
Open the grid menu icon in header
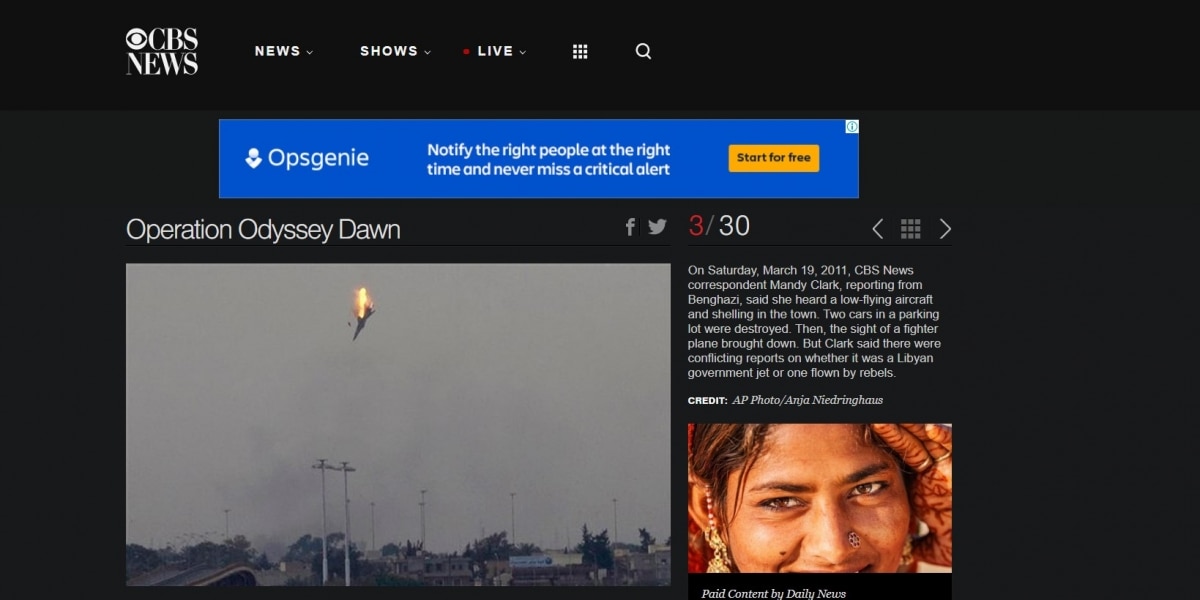coord(580,51)
